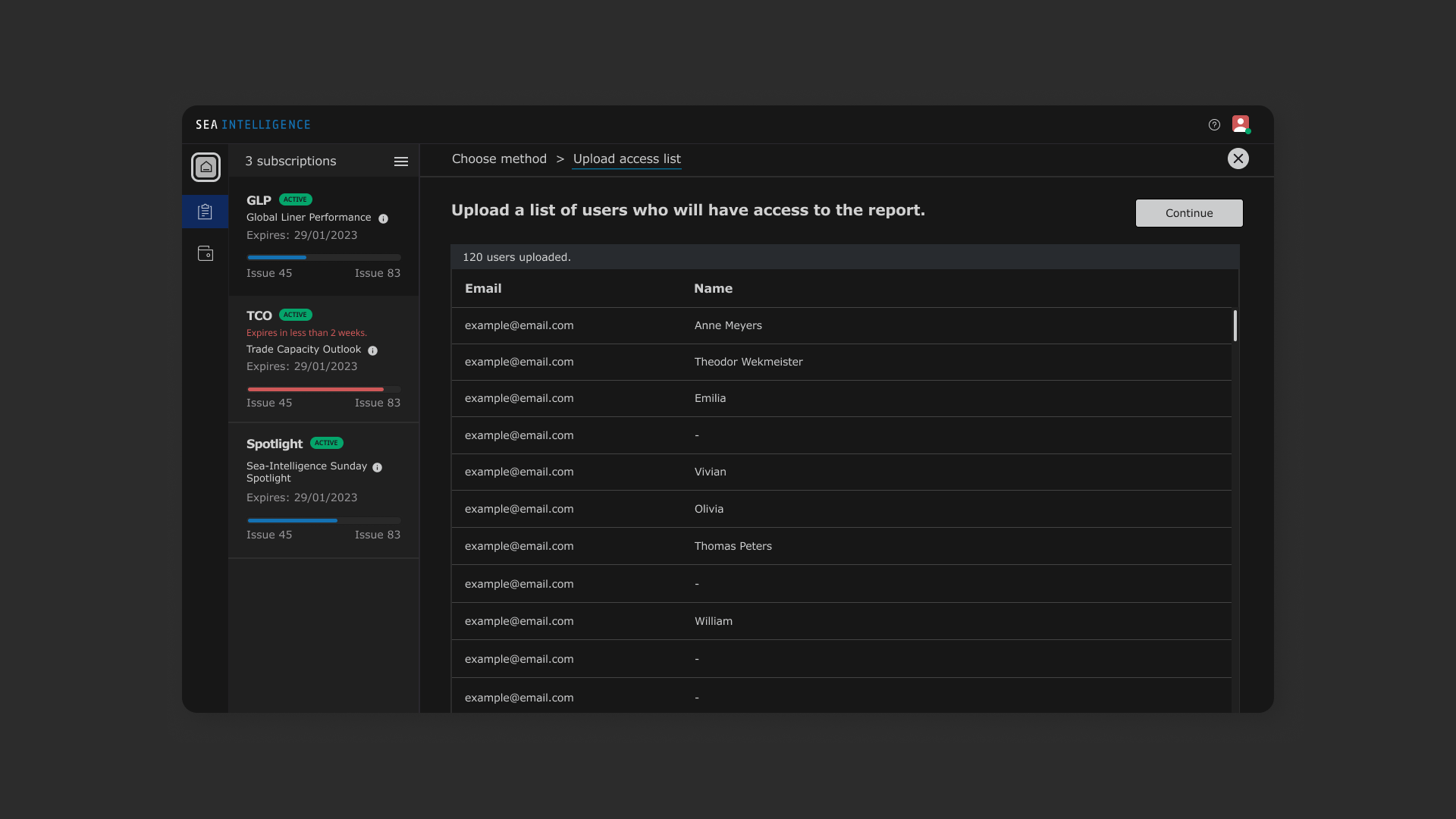The height and width of the screenshot is (819, 1456).
Task: Navigate back via the Choose method breadcrumb
Action: tap(498, 159)
